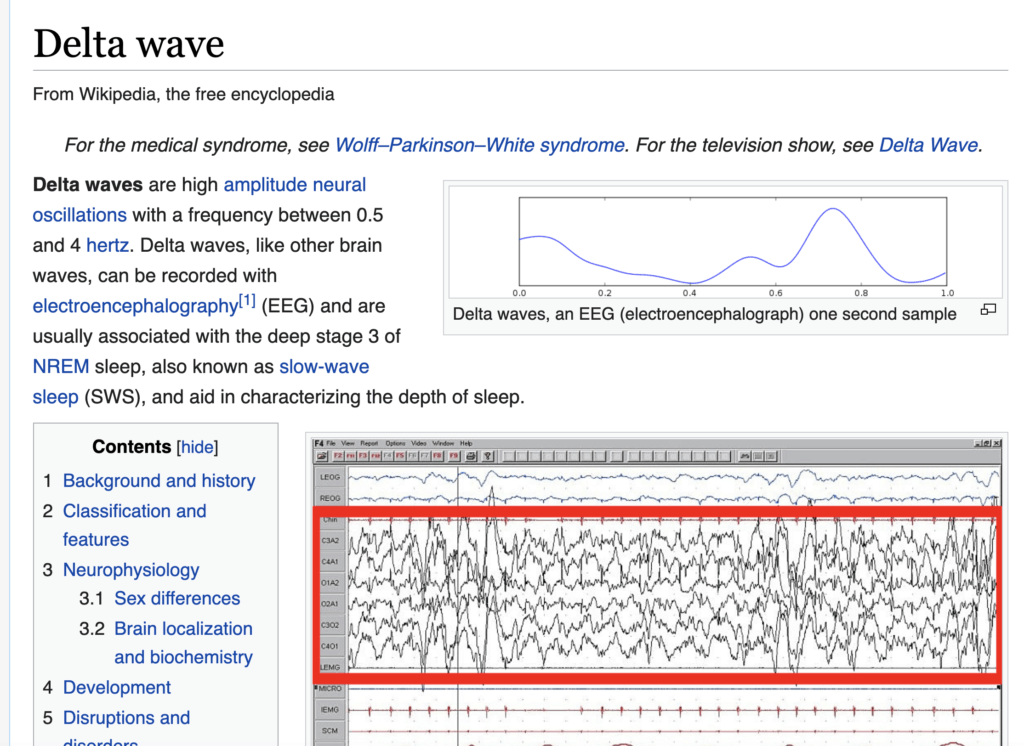The height and width of the screenshot is (746, 1024).
Task: Click the enlarge icon beside the Delta waves caption
Action: pyautogui.click(x=988, y=310)
